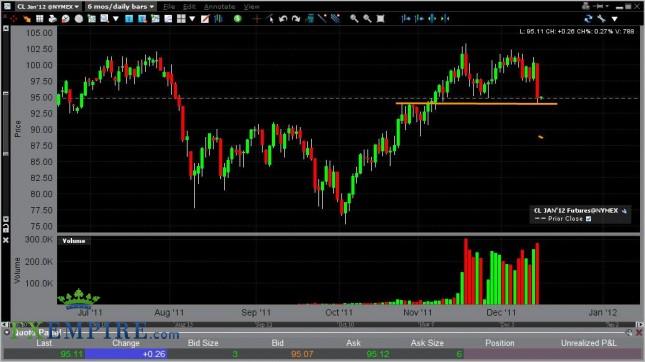The image size is (645, 362).
Task: Click the Unrealized P&L column header
Action: pos(589,343)
